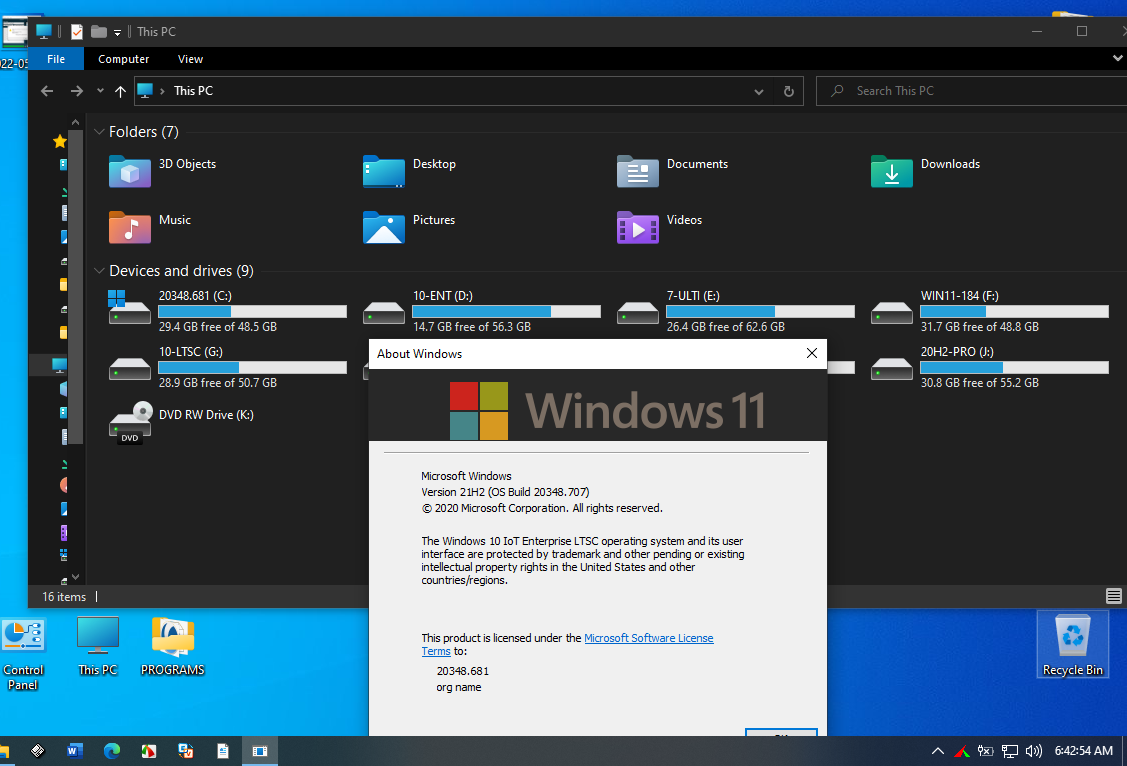Select the 10-ENT (D:) drive icon
The height and width of the screenshot is (766, 1127).
383,313
